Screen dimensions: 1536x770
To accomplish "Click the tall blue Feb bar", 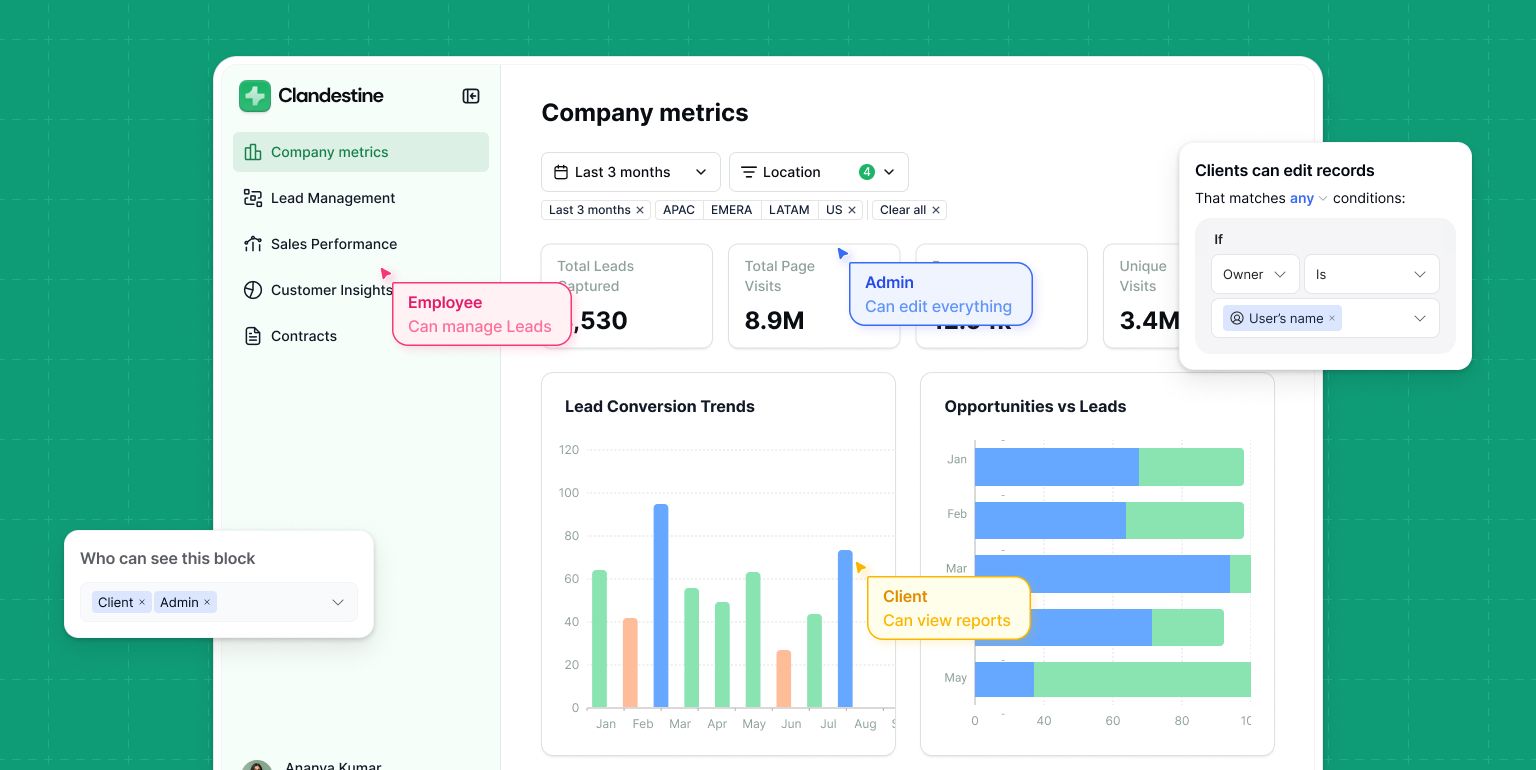I will click(x=661, y=605).
